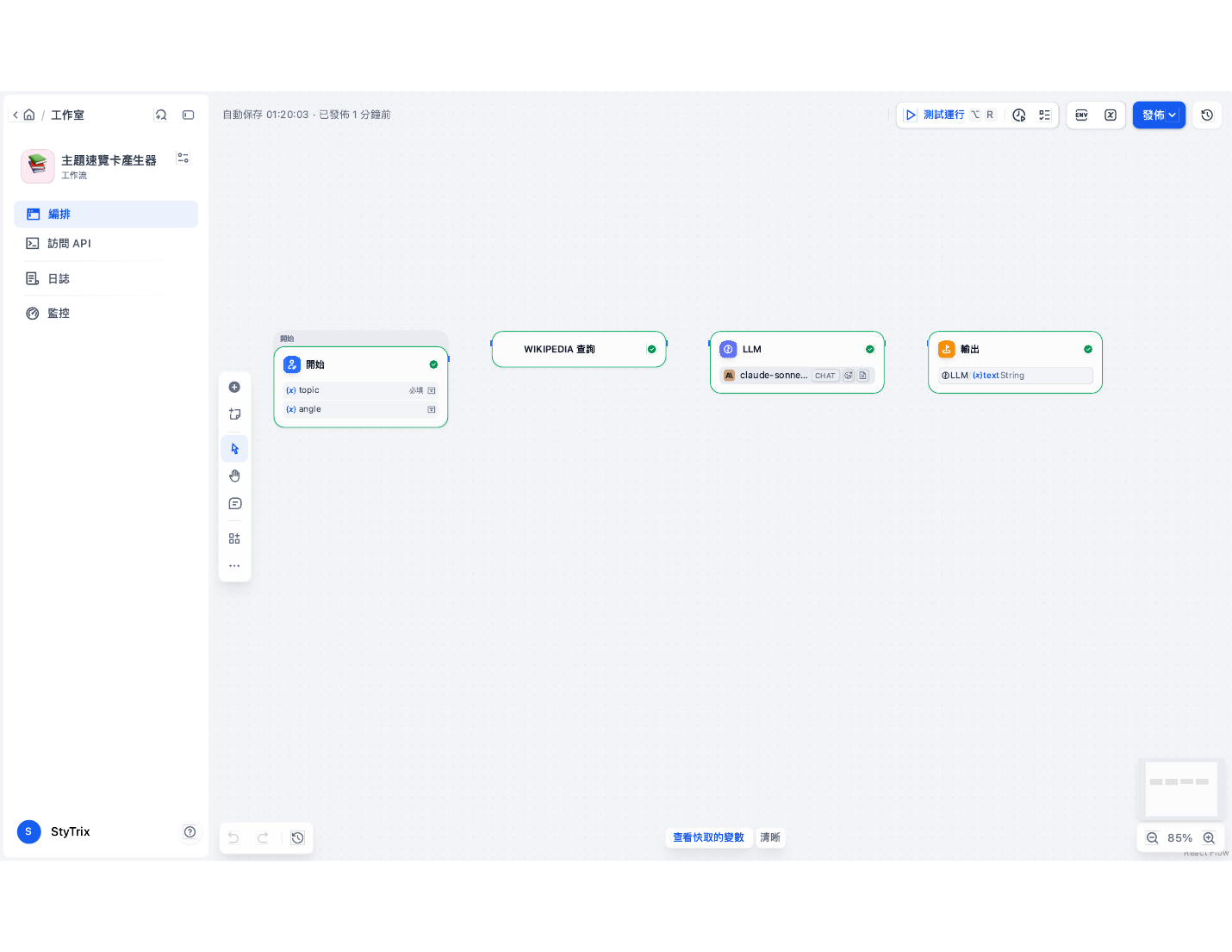Select the add note tool icon

[x=234, y=414]
